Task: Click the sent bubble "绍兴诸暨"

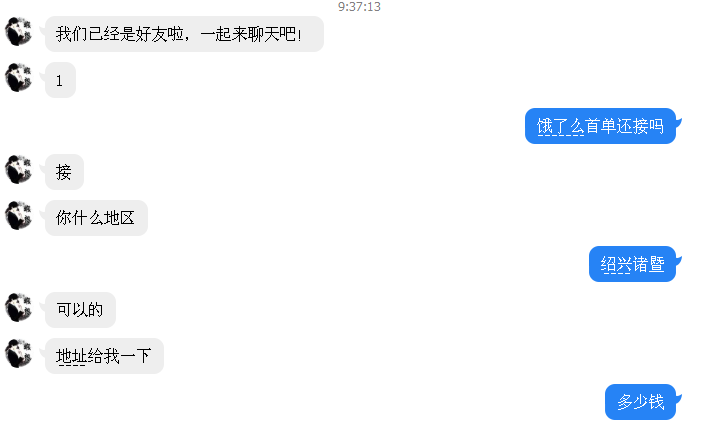Action: point(632,264)
